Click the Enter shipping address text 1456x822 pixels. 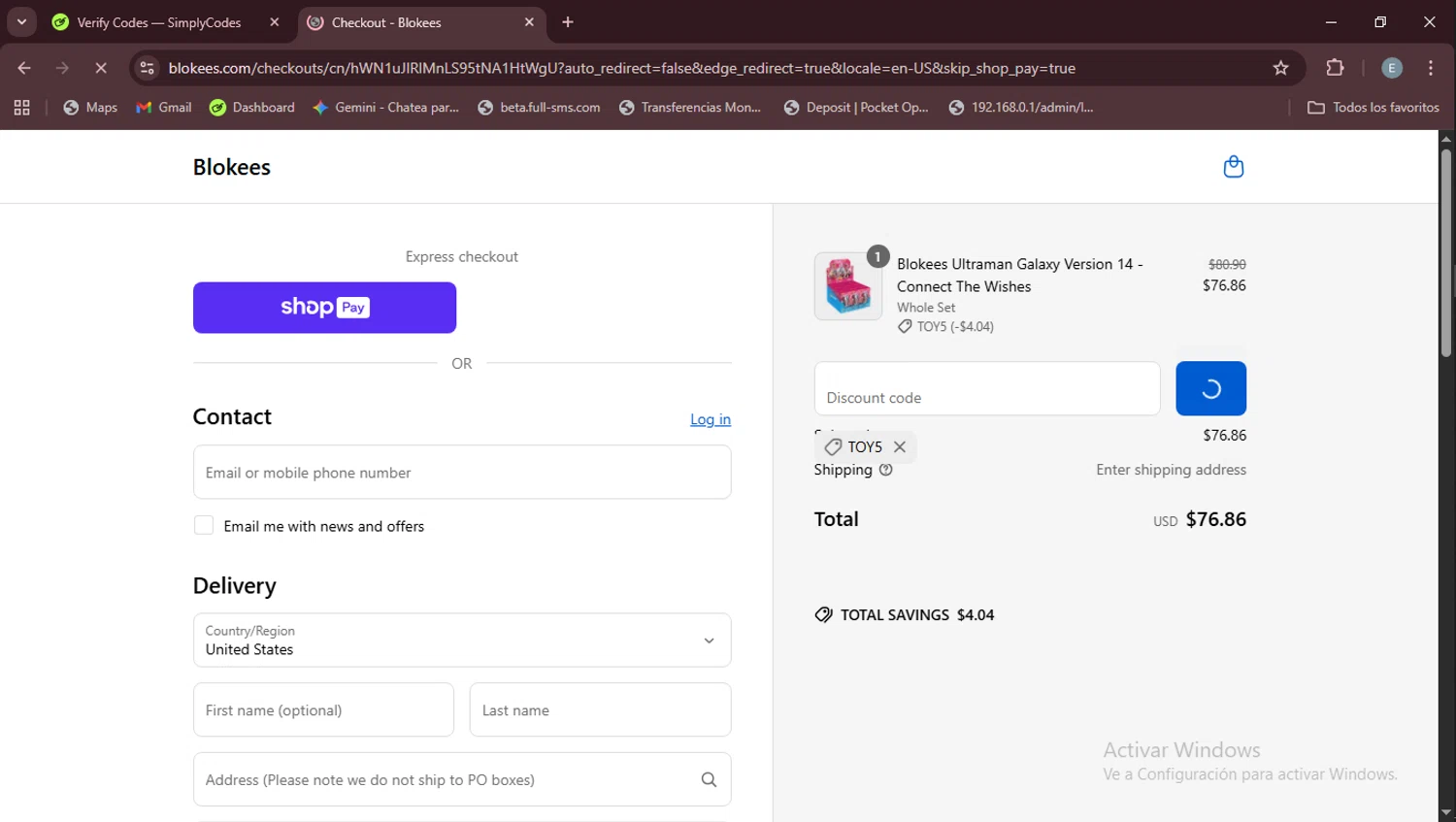(1171, 470)
